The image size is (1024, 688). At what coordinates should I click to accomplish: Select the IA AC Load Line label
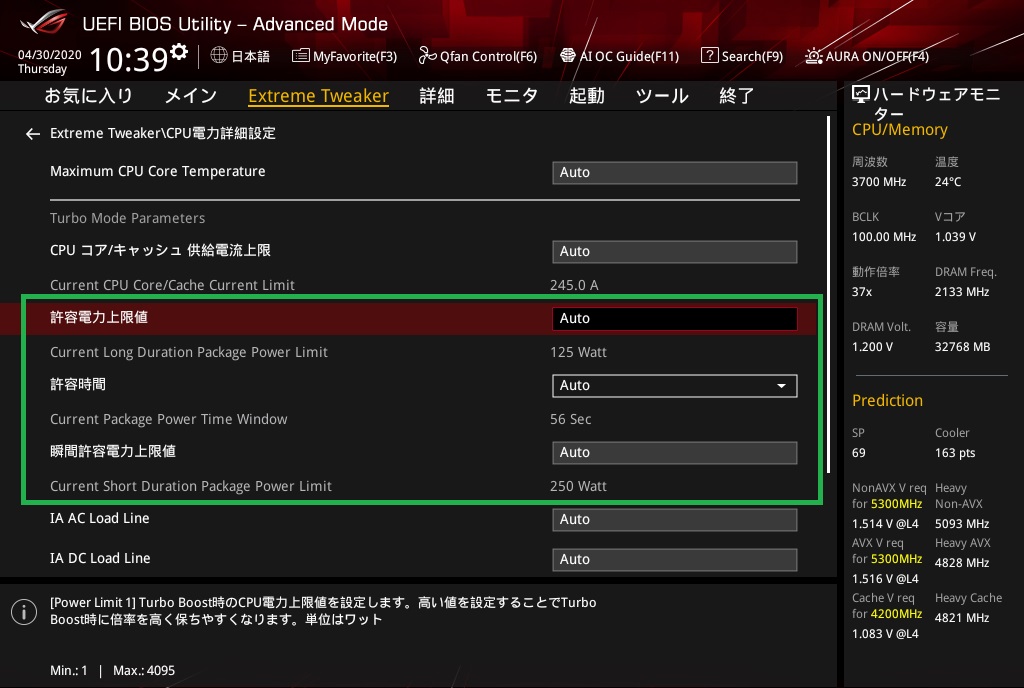100,518
